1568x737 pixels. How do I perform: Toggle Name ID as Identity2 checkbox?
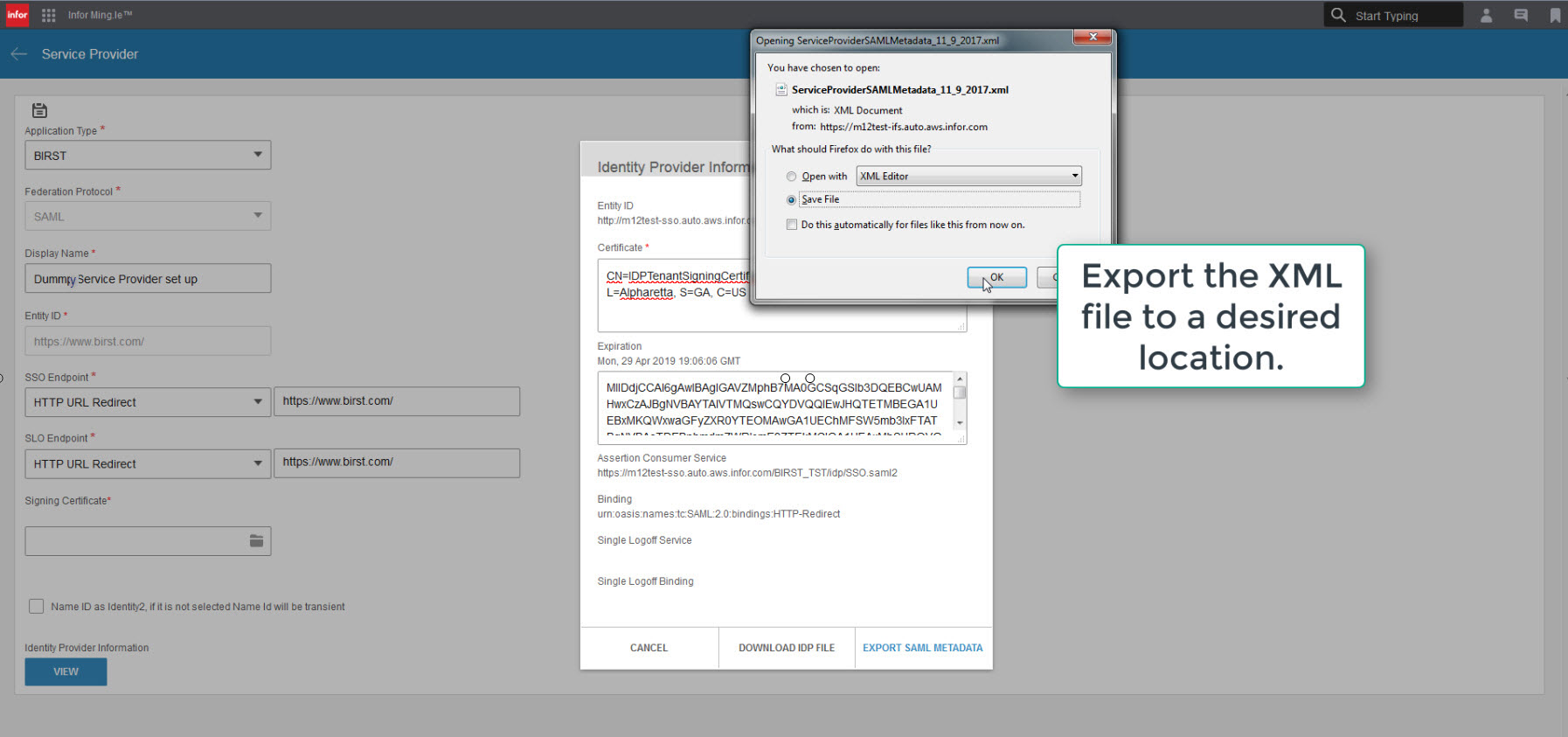tap(36, 606)
